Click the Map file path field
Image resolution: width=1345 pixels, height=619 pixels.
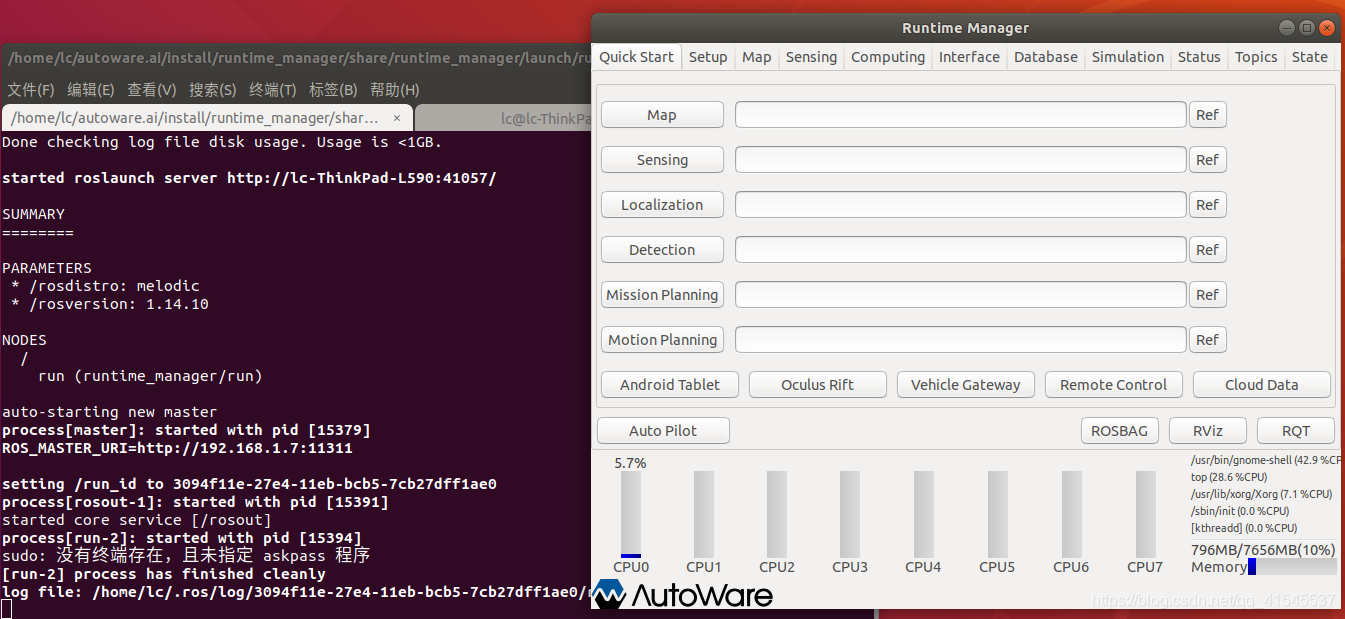coord(961,115)
